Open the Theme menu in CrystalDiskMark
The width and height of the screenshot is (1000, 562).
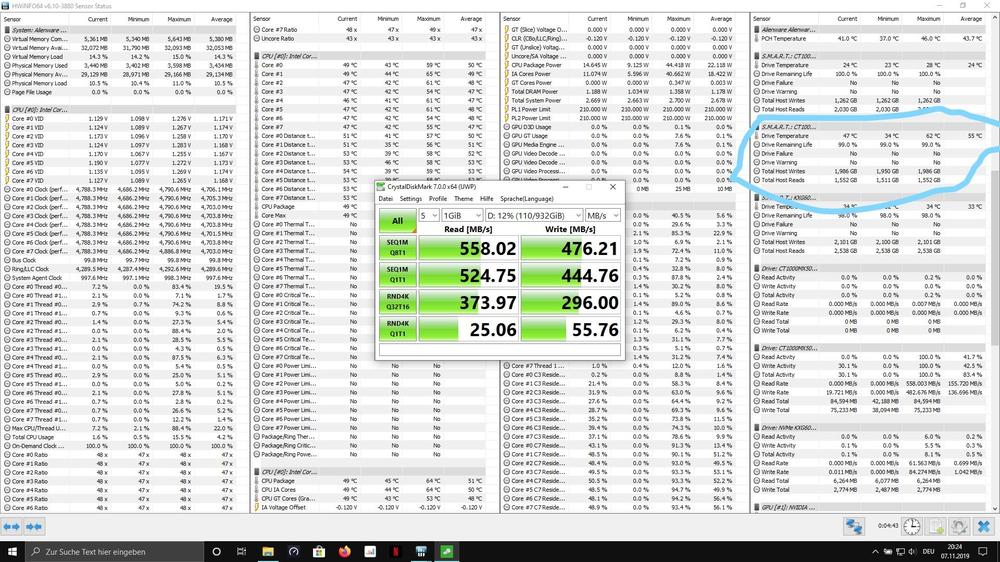coord(464,199)
